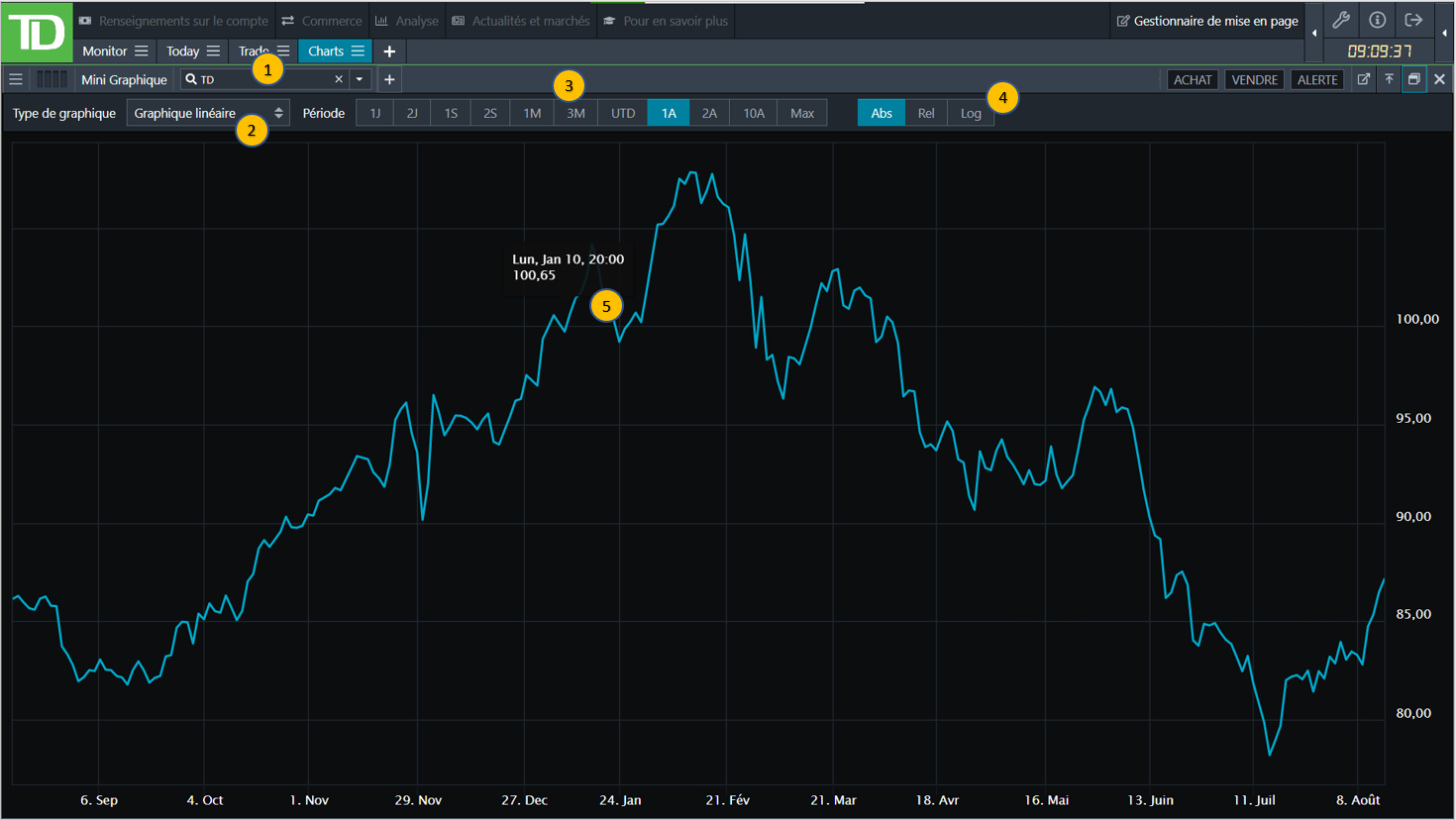This screenshot has height=820, width=1456.
Task: Switch to the Monitor tab
Action: point(104,51)
